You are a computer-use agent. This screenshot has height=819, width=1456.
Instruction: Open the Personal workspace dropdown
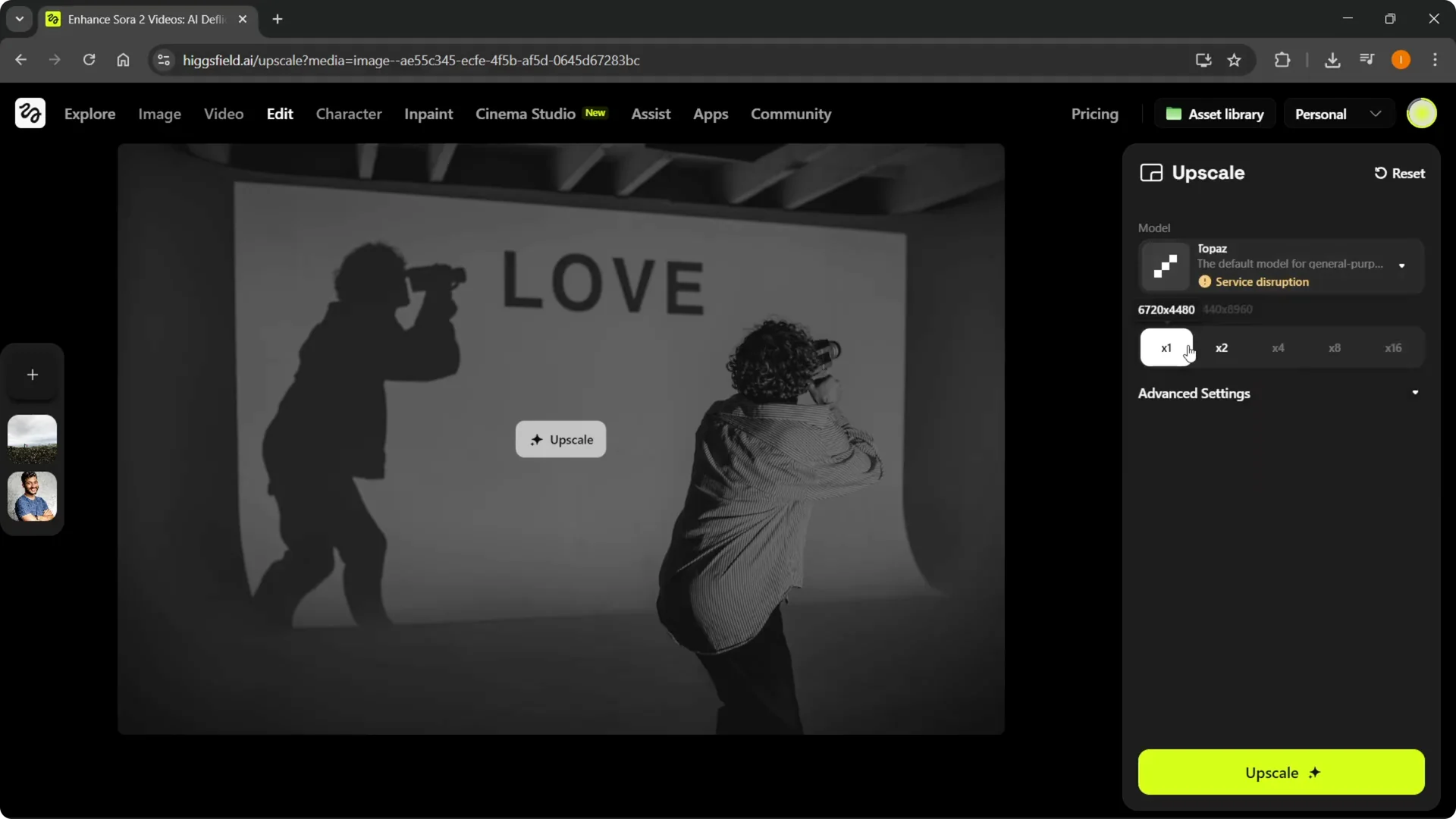click(1338, 113)
